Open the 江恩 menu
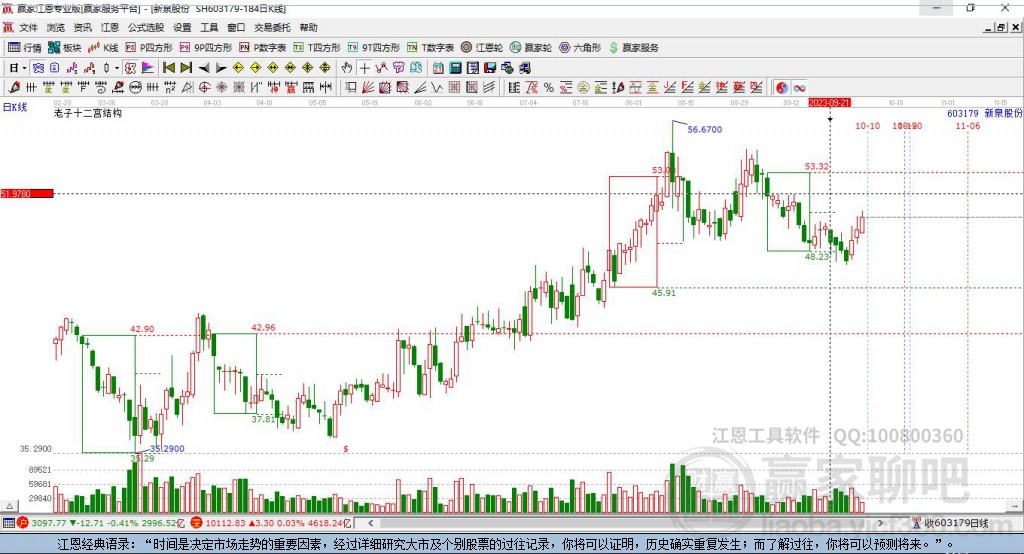The width and height of the screenshot is (1024, 554). [110, 27]
